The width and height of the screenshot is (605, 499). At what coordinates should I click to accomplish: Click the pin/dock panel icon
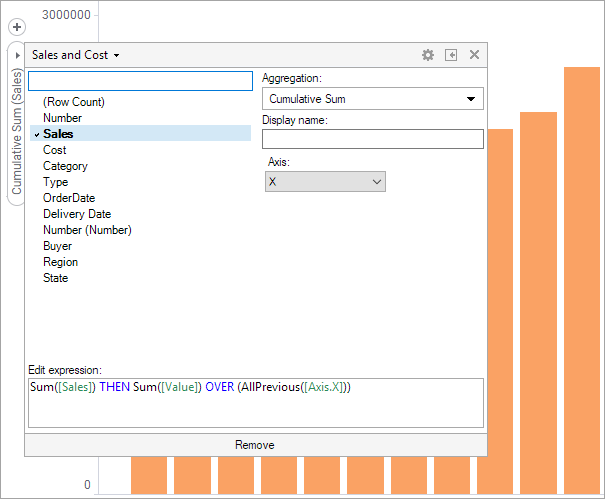point(451,55)
